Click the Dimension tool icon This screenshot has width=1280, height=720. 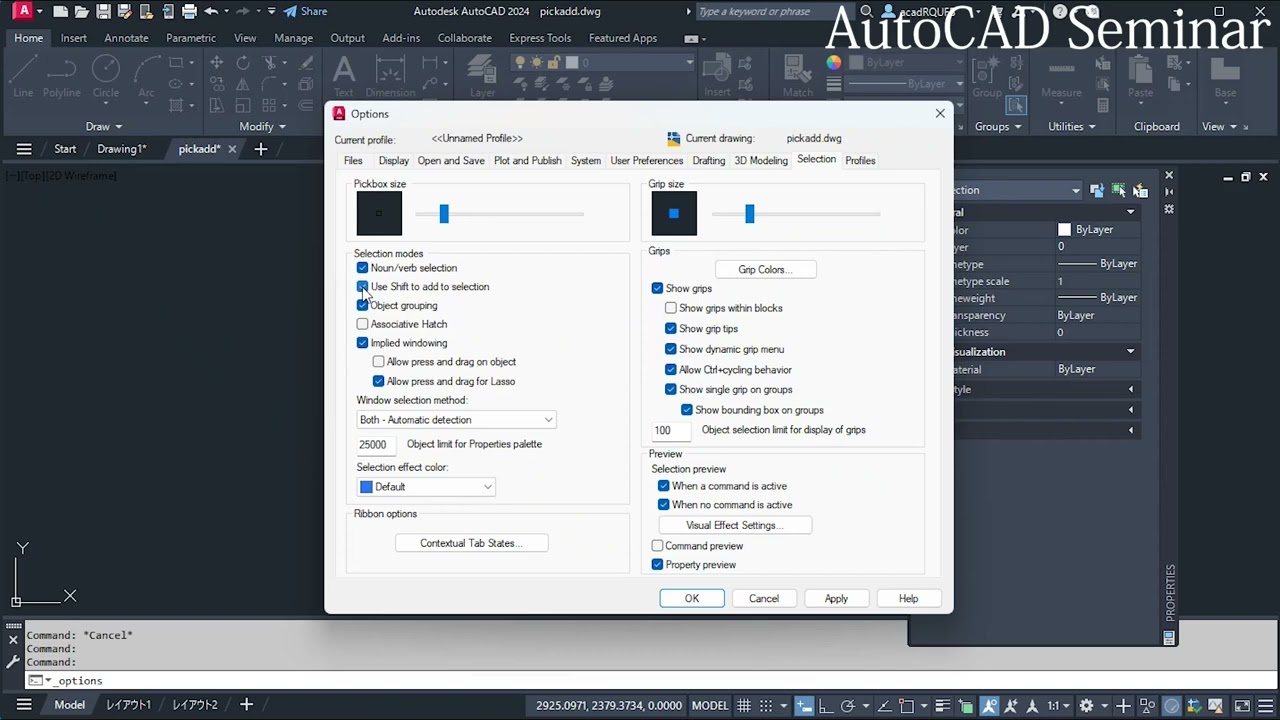click(x=390, y=75)
